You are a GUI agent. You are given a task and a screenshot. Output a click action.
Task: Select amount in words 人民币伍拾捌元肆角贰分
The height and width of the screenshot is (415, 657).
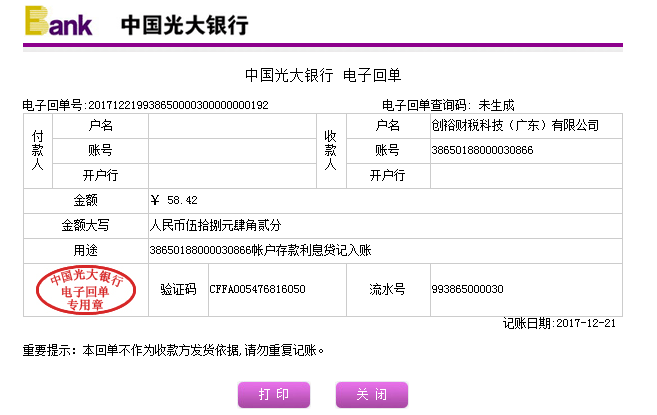[x=215, y=226]
